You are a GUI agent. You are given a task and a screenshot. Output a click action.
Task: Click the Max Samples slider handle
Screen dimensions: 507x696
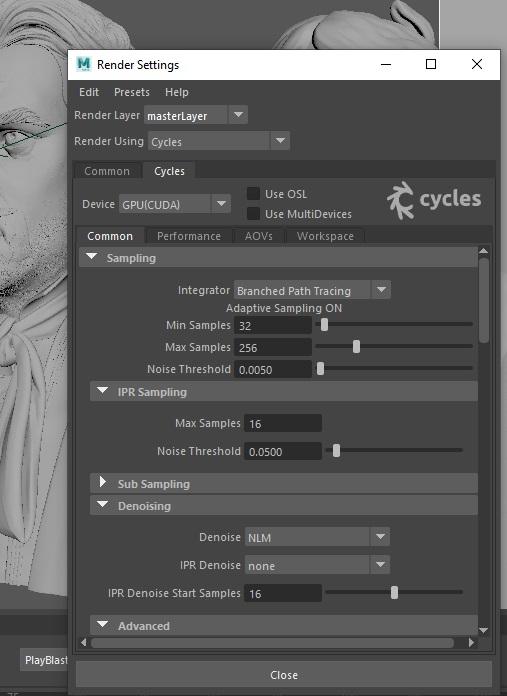coord(356,347)
